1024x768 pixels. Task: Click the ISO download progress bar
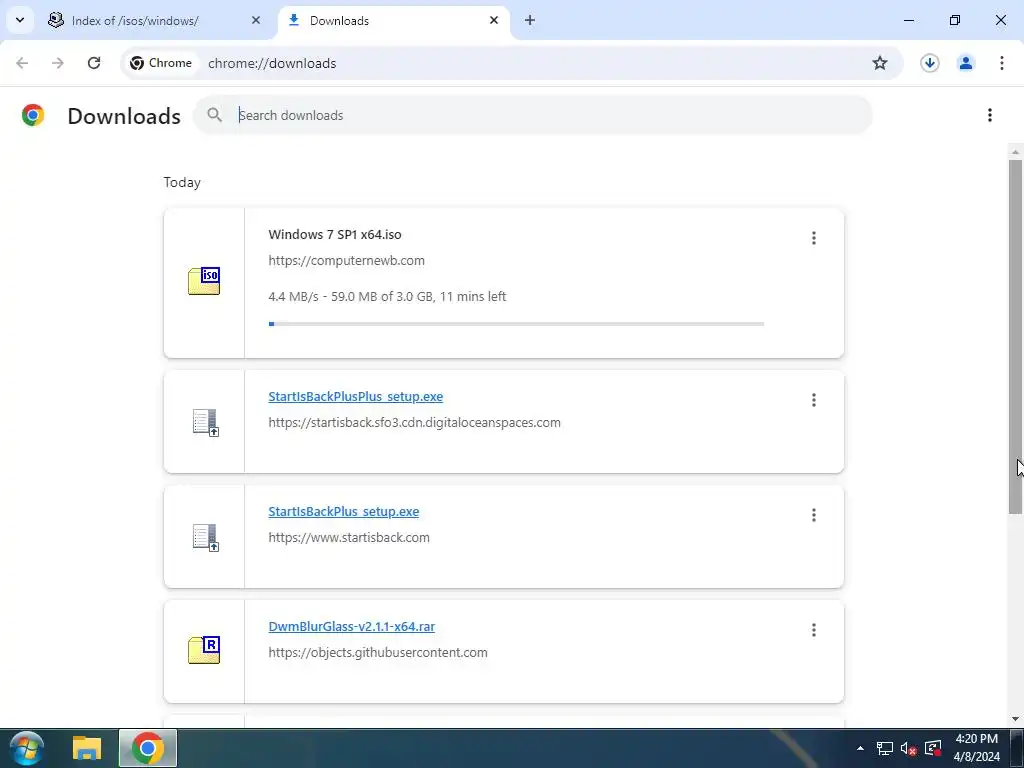516,324
